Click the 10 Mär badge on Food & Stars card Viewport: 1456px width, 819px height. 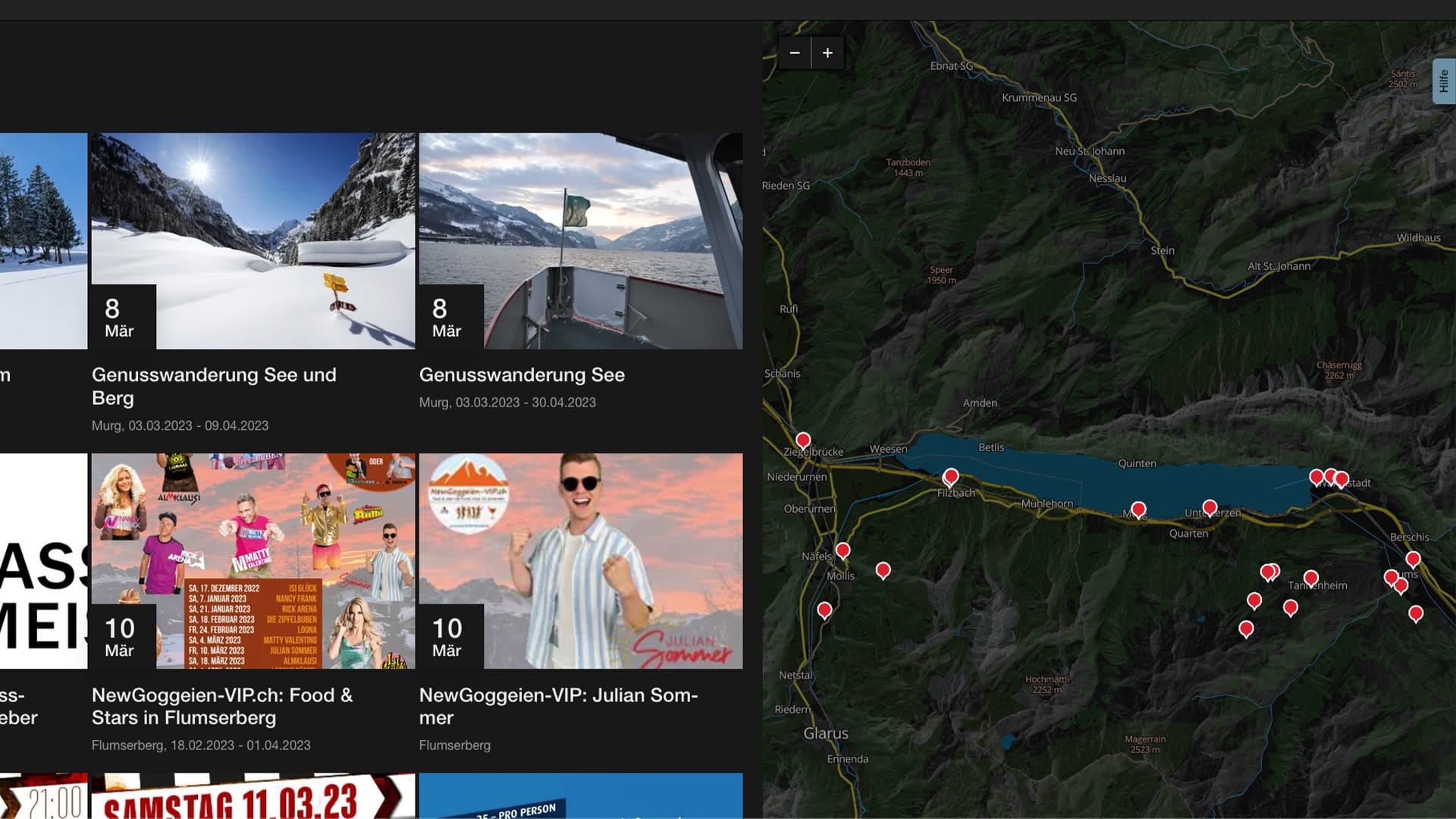124,636
